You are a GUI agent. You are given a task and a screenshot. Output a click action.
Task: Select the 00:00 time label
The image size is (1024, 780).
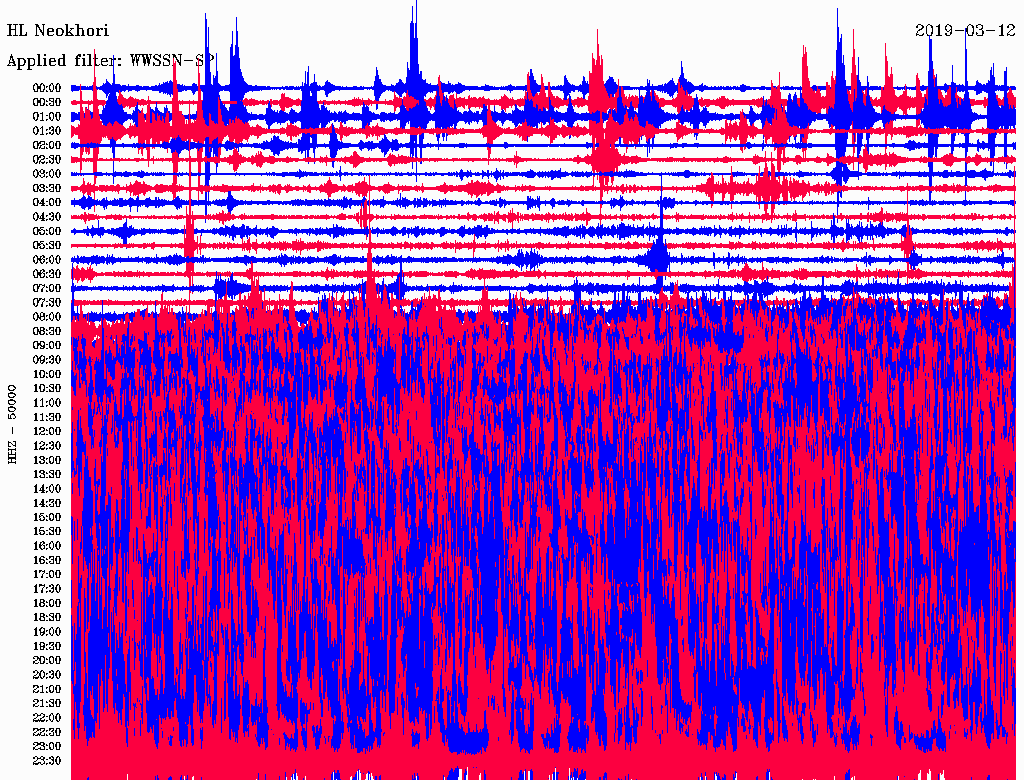click(x=47, y=88)
